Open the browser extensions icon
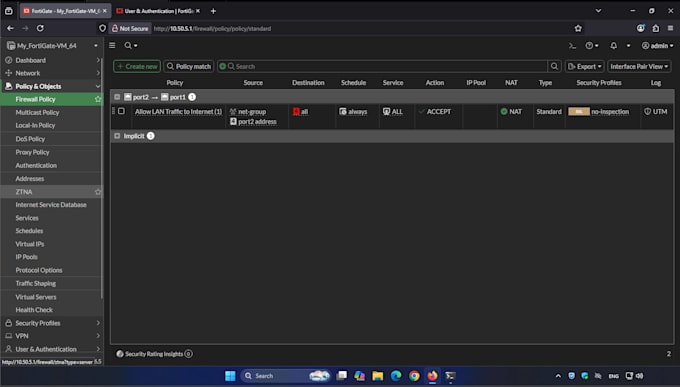The image size is (680, 387). [656, 28]
